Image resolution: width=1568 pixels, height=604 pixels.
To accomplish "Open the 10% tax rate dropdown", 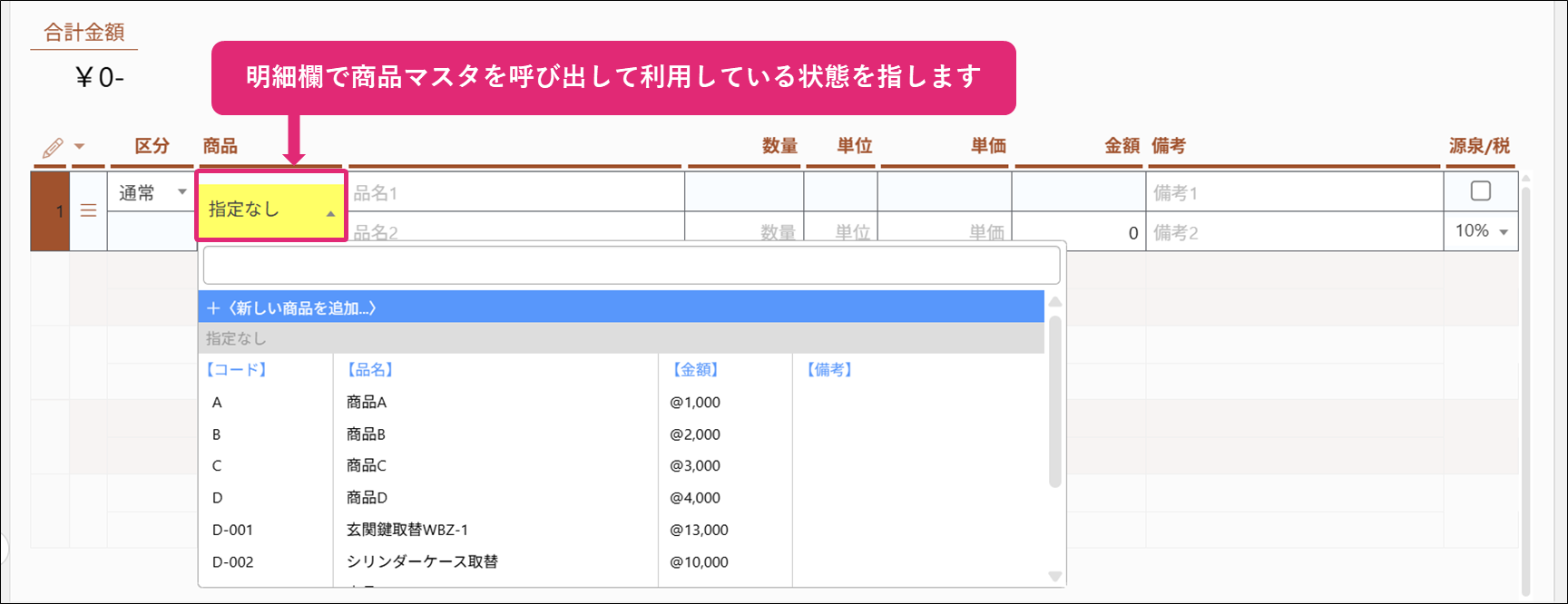I will 1481,231.
